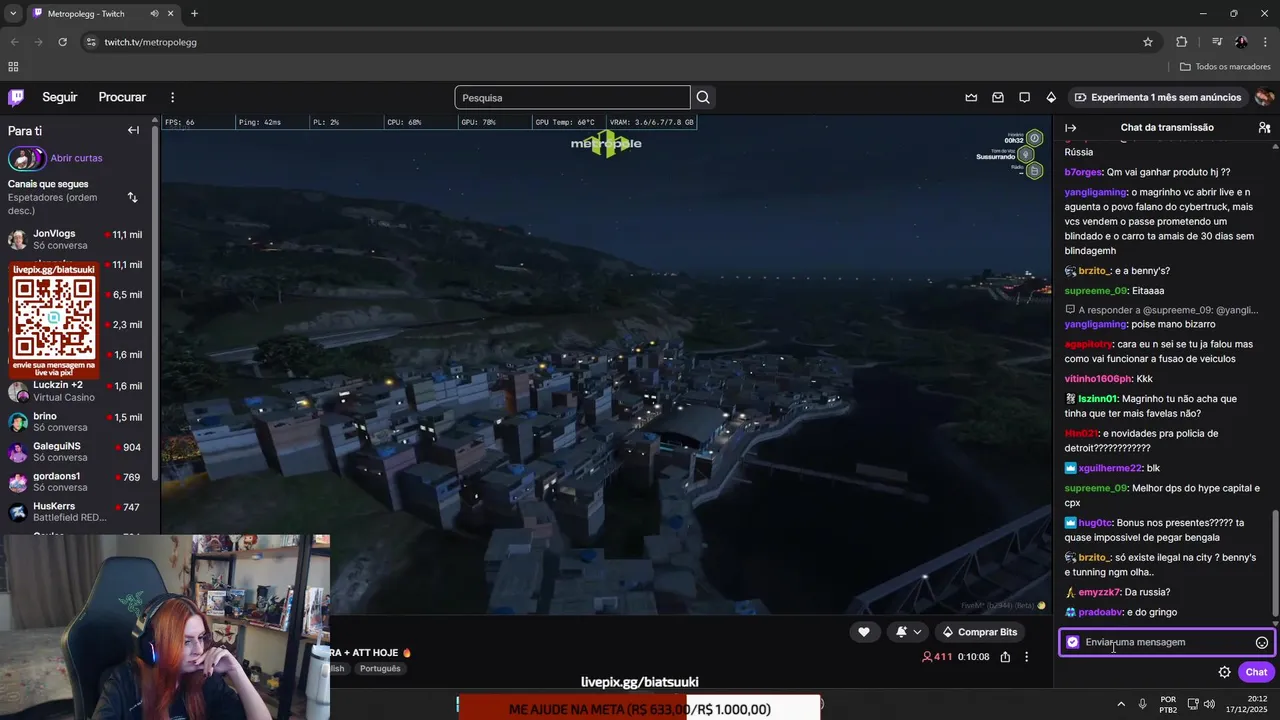The image size is (1280, 720).
Task: Close the Metropolegg browser tab
Action: [172, 14]
